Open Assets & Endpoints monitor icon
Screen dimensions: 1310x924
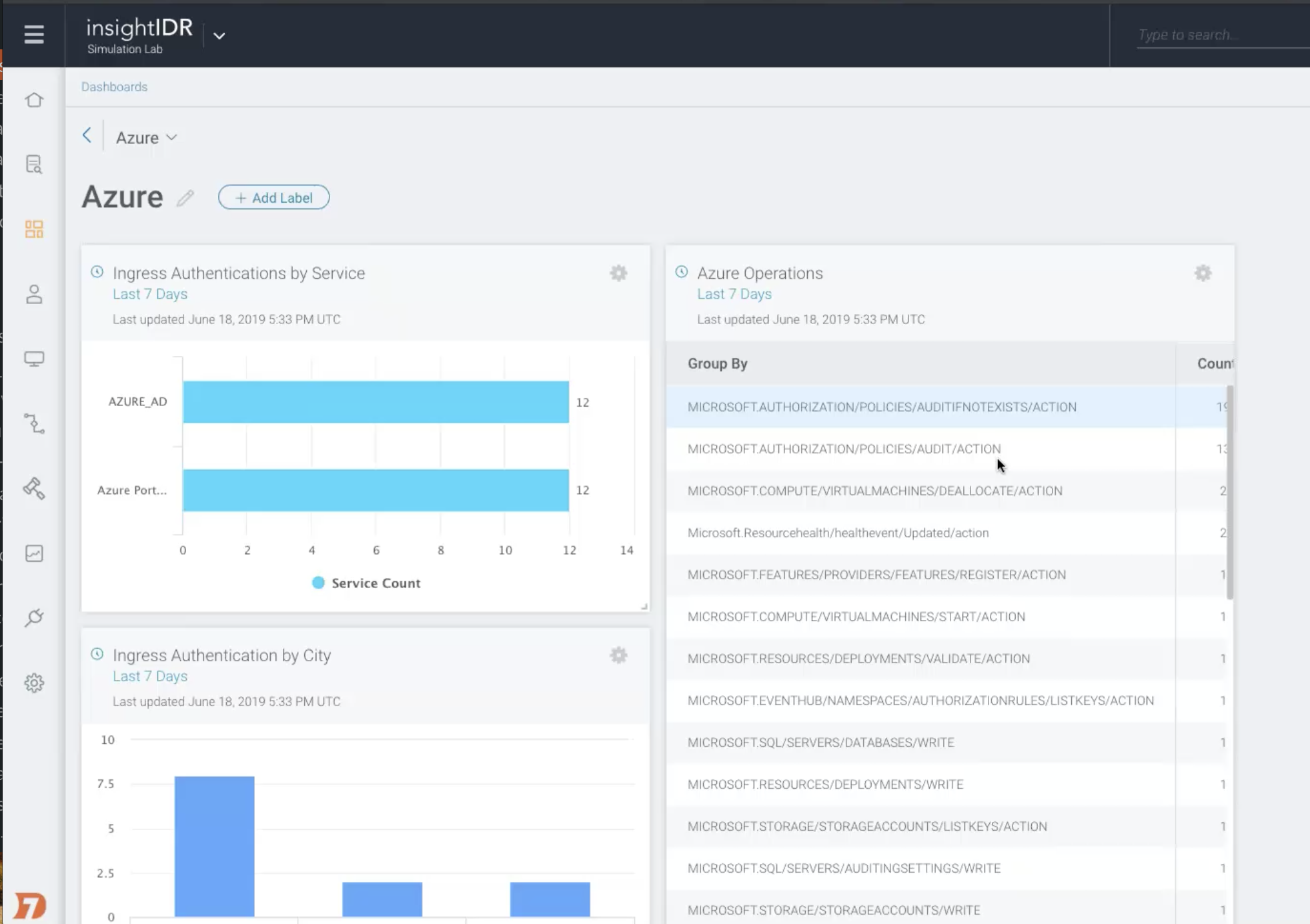(x=34, y=359)
